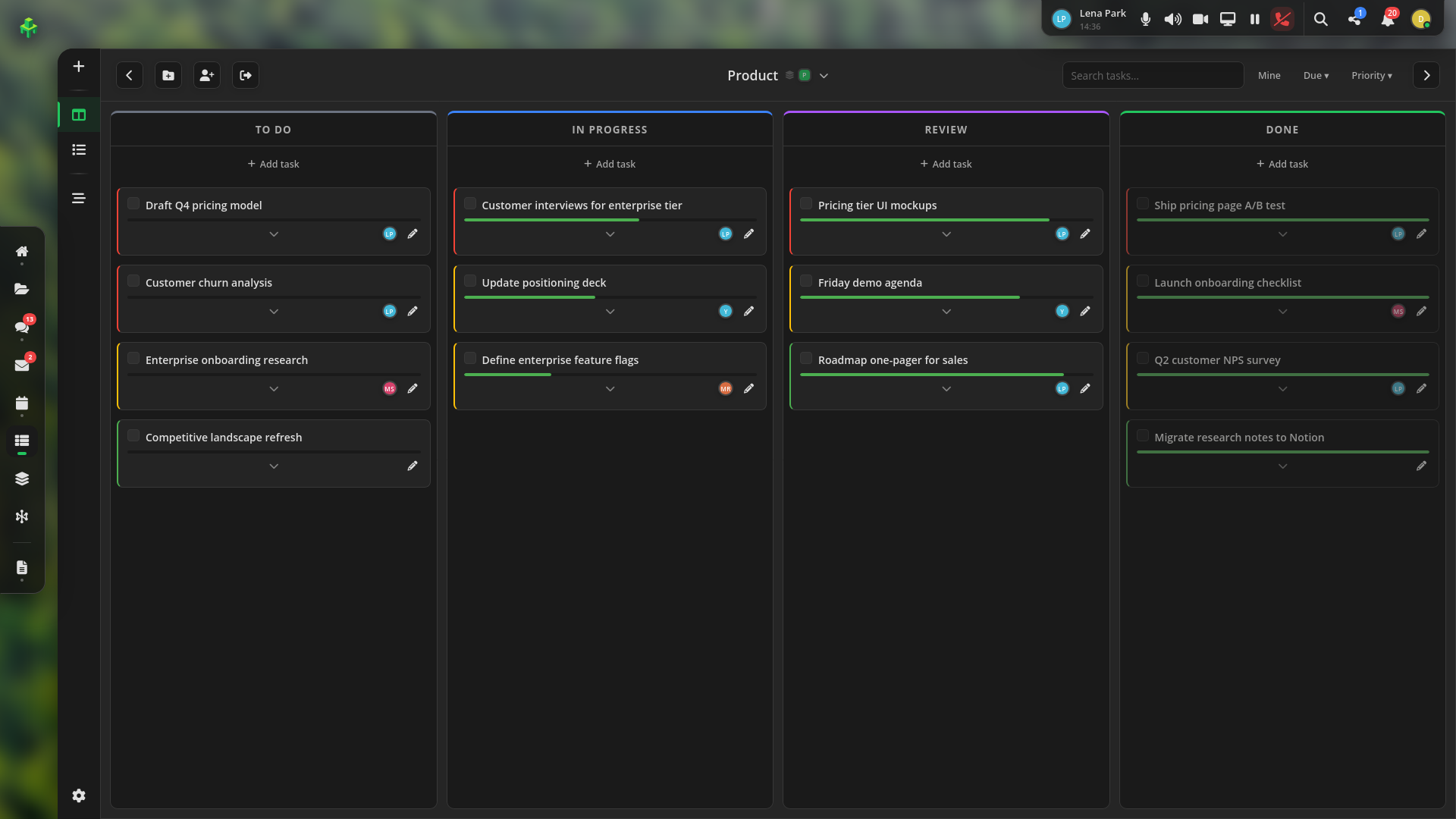
Task: Share screen with the monitor icon
Action: 1228,19
